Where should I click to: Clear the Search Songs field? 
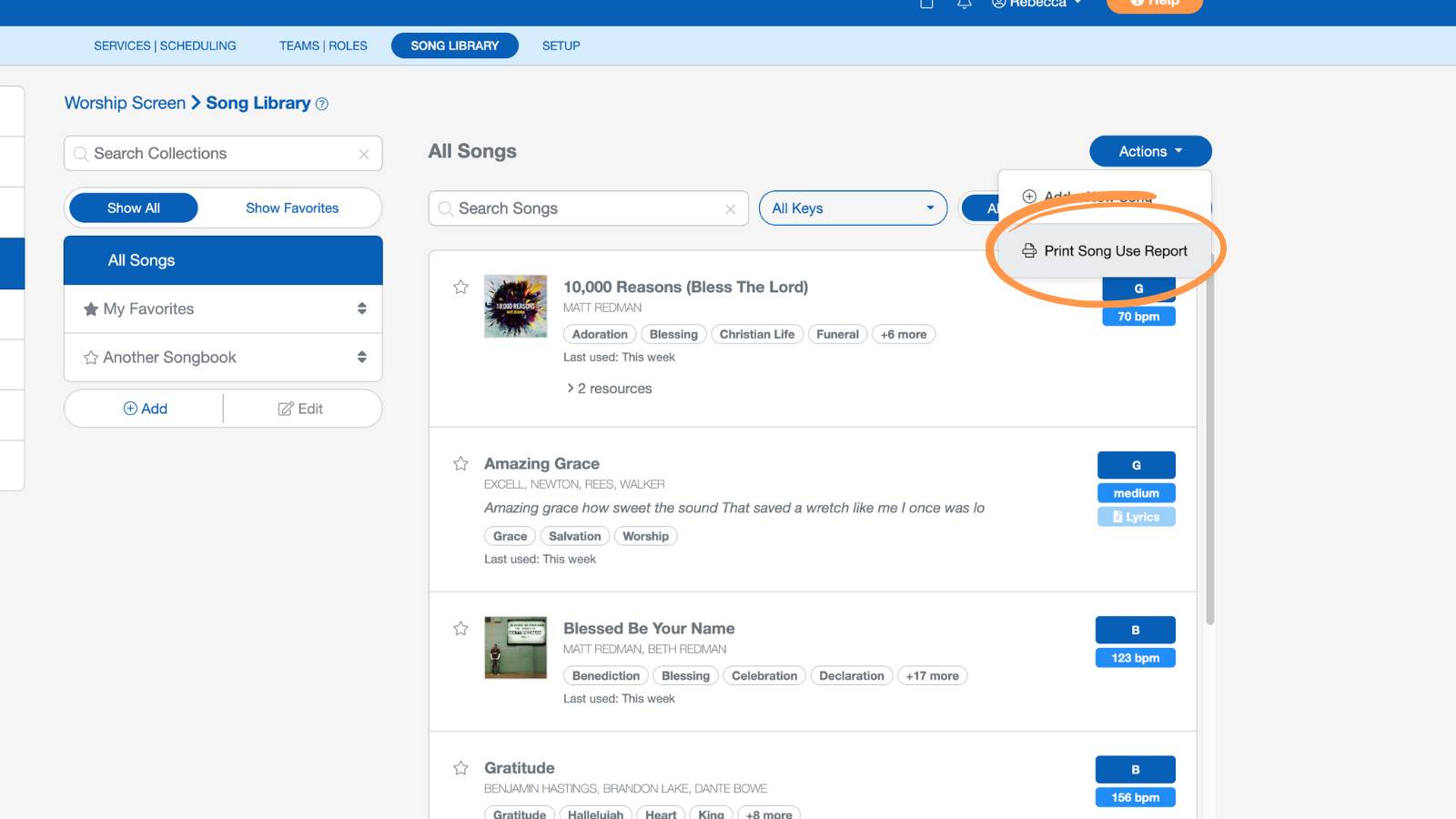point(730,209)
